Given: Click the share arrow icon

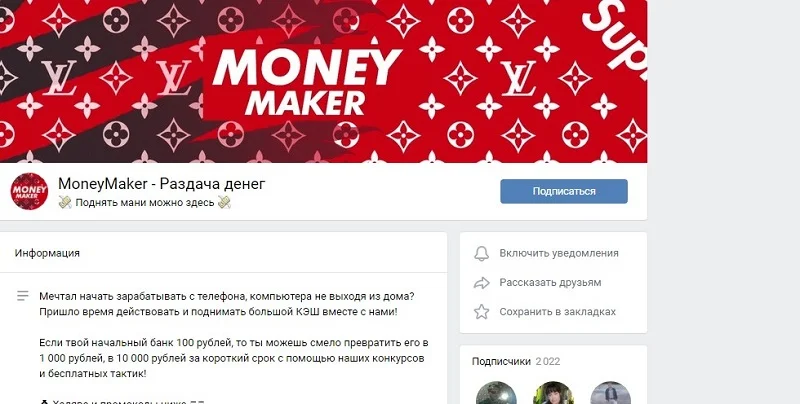Looking at the screenshot, I should (481, 283).
